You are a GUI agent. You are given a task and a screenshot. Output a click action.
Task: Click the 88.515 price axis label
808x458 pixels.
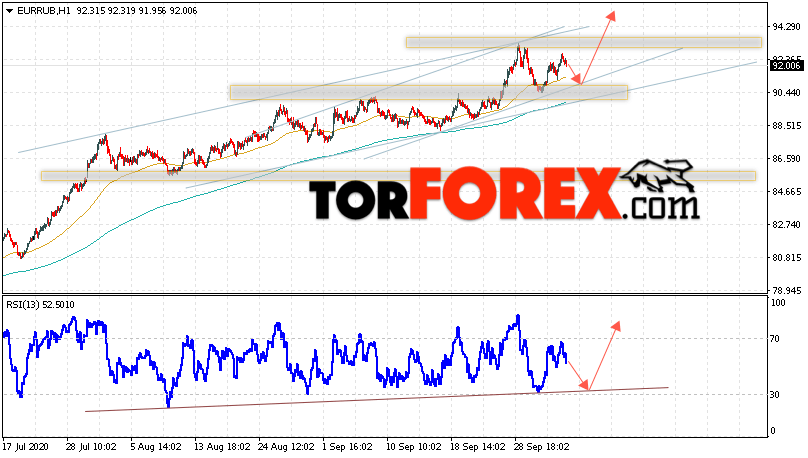click(786, 126)
